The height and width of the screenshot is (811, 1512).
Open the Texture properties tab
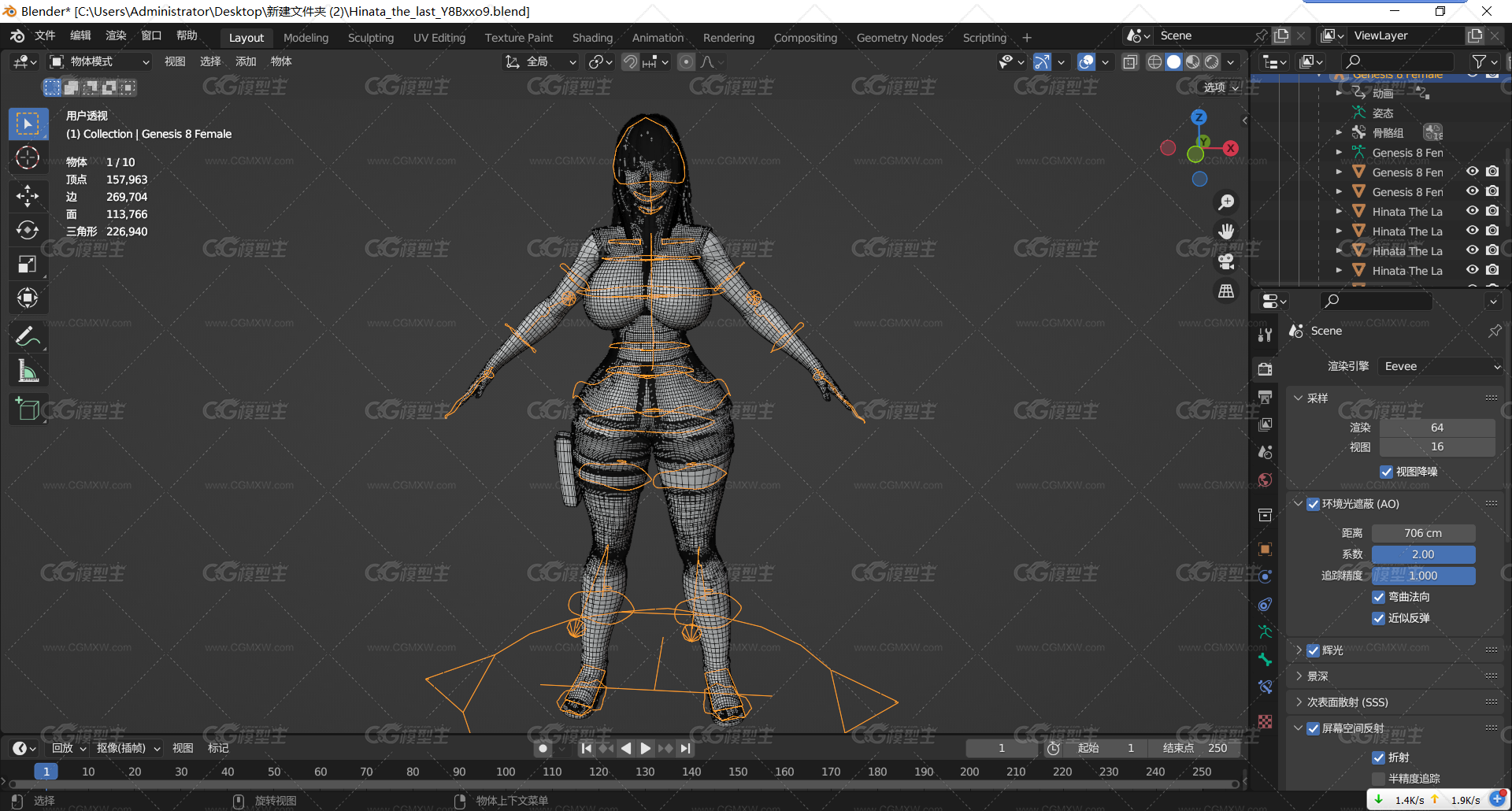pyautogui.click(x=1266, y=721)
